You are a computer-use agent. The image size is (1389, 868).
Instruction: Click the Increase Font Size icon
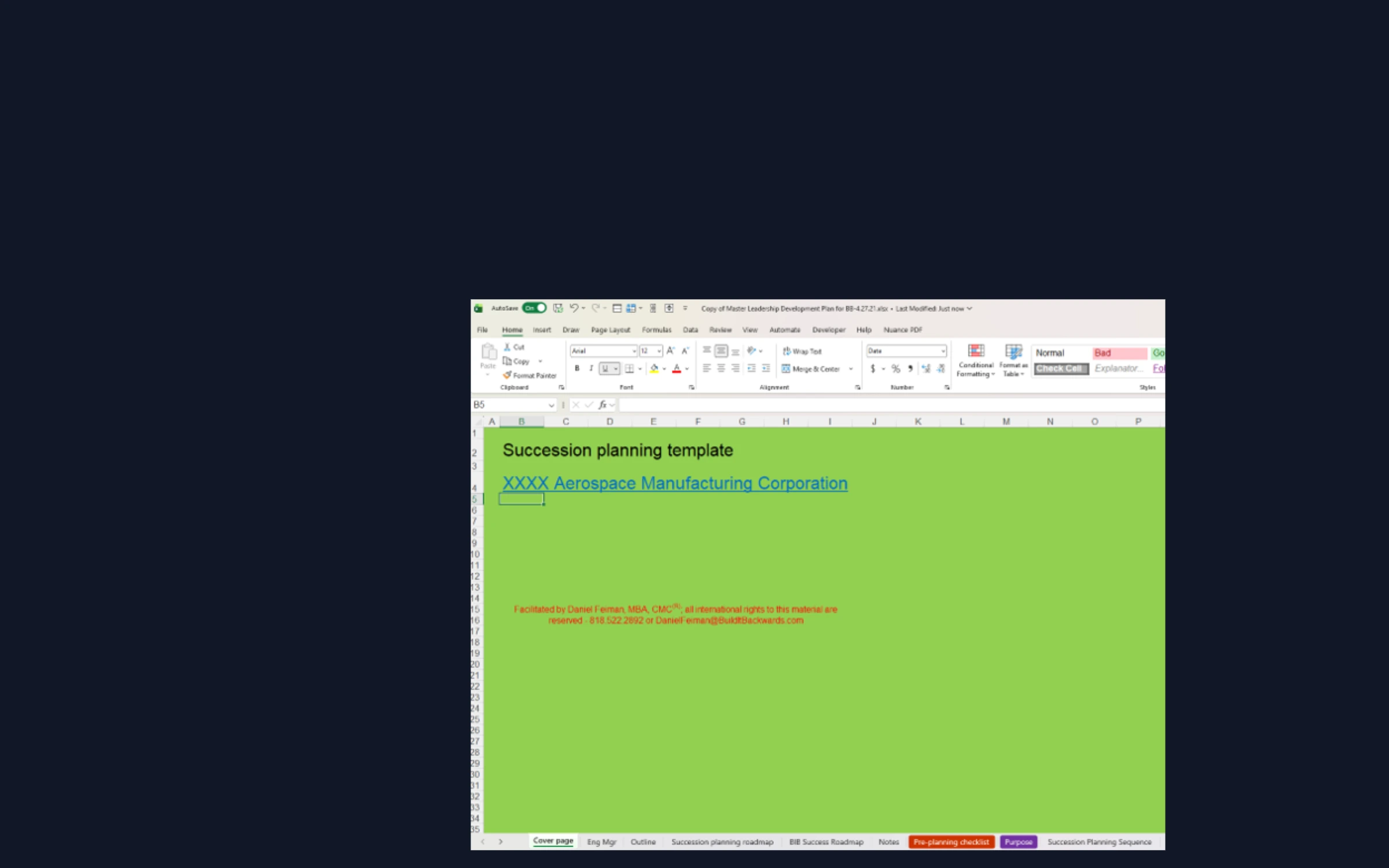click(x=670, y=351)
